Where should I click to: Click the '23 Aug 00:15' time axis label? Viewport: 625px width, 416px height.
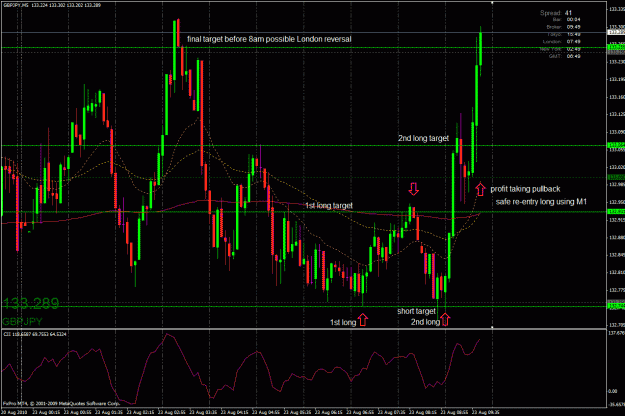pyautogui.click(x=46, y=412)
